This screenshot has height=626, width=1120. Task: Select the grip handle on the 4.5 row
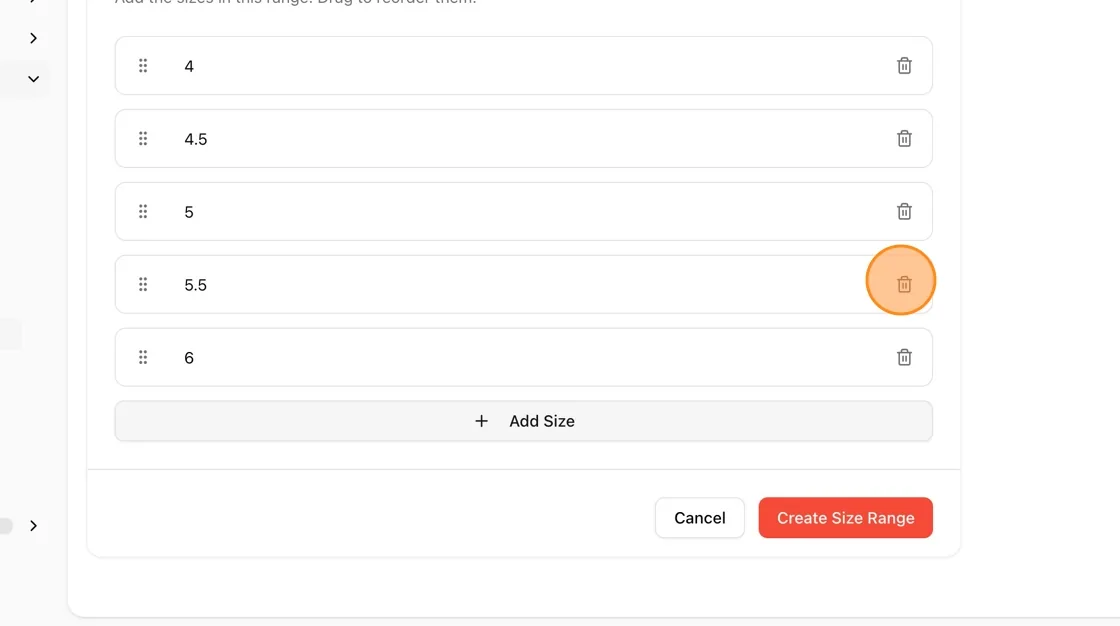143,139
